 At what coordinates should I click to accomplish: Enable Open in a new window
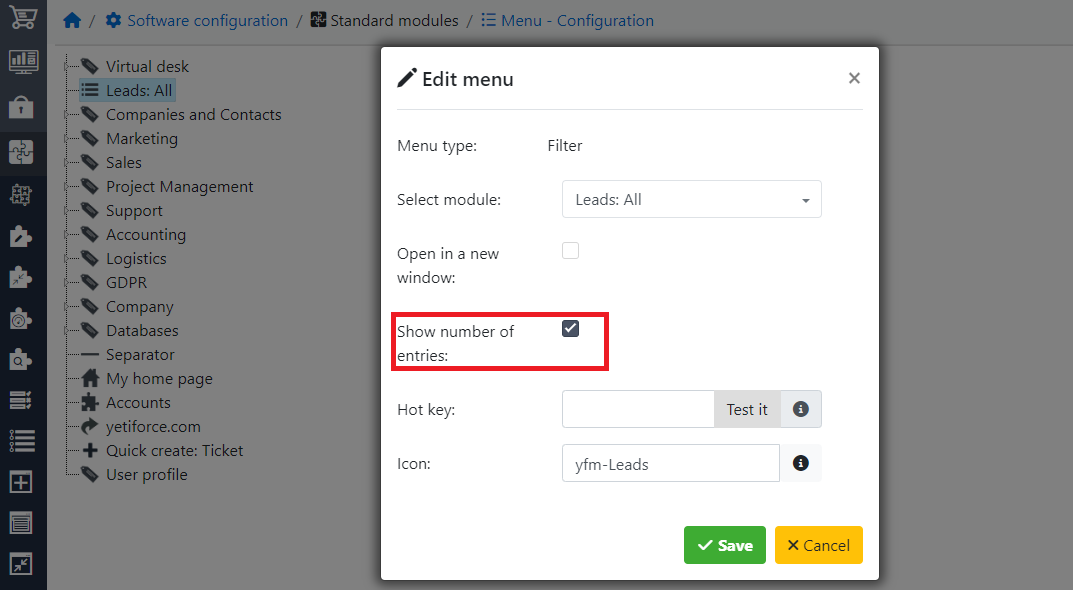[x=570, y=250]
